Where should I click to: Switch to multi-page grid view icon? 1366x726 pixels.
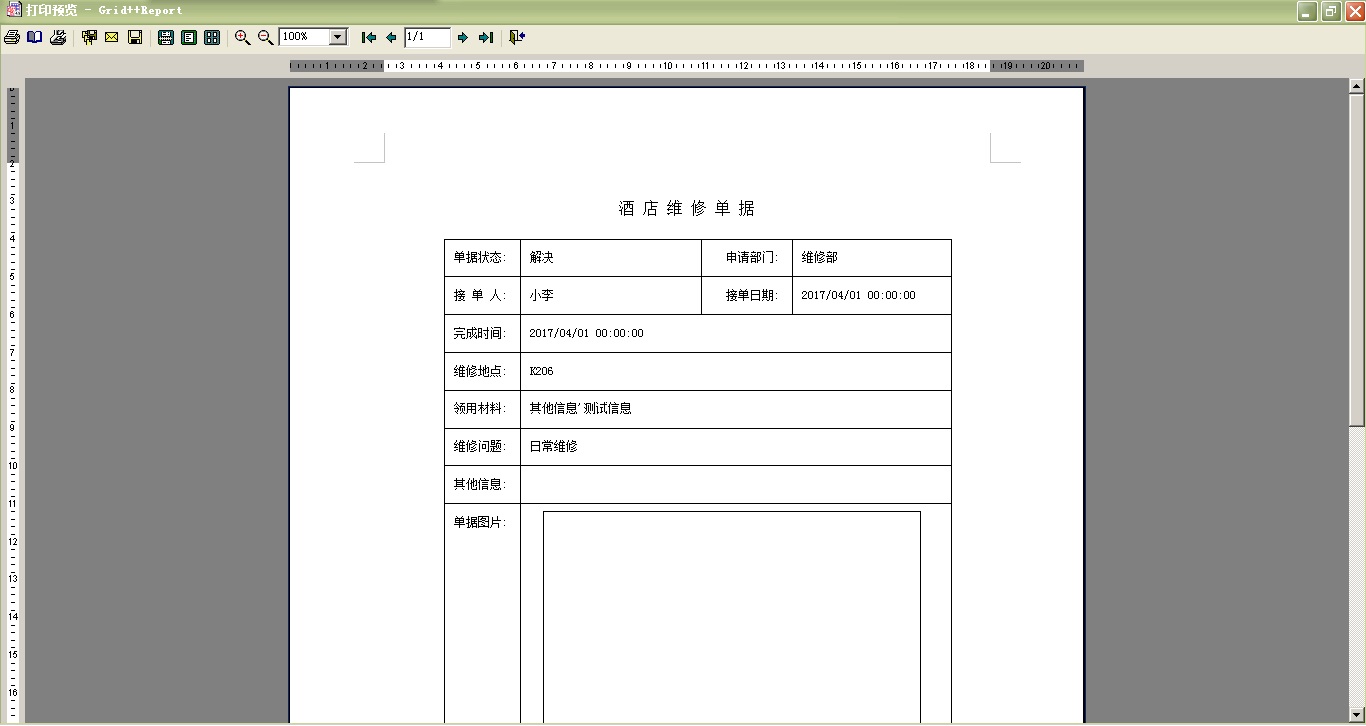pos(212,37)
